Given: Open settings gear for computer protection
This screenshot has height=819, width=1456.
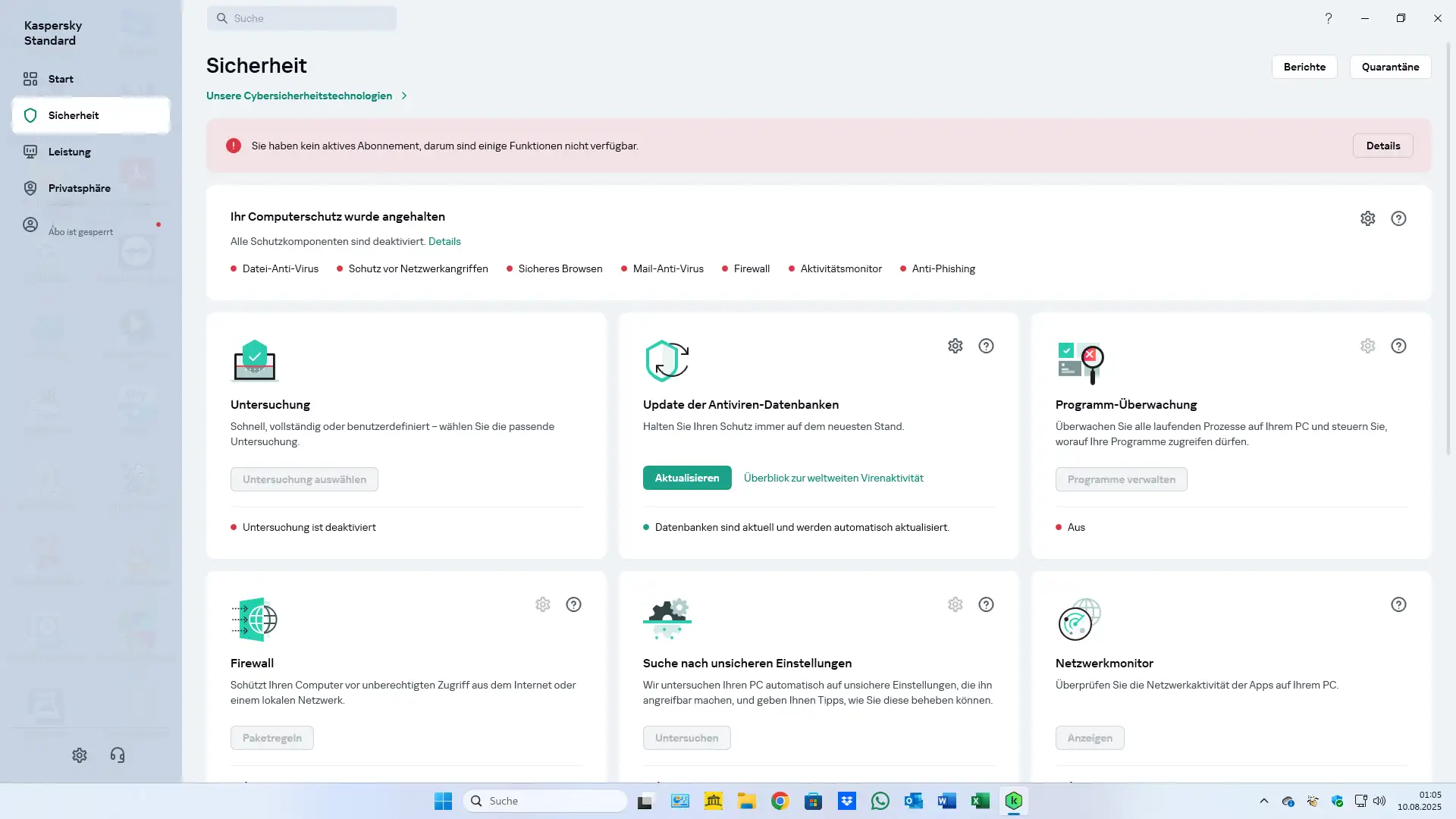Looking at the screenshot, I should [x=1367, y=218].
